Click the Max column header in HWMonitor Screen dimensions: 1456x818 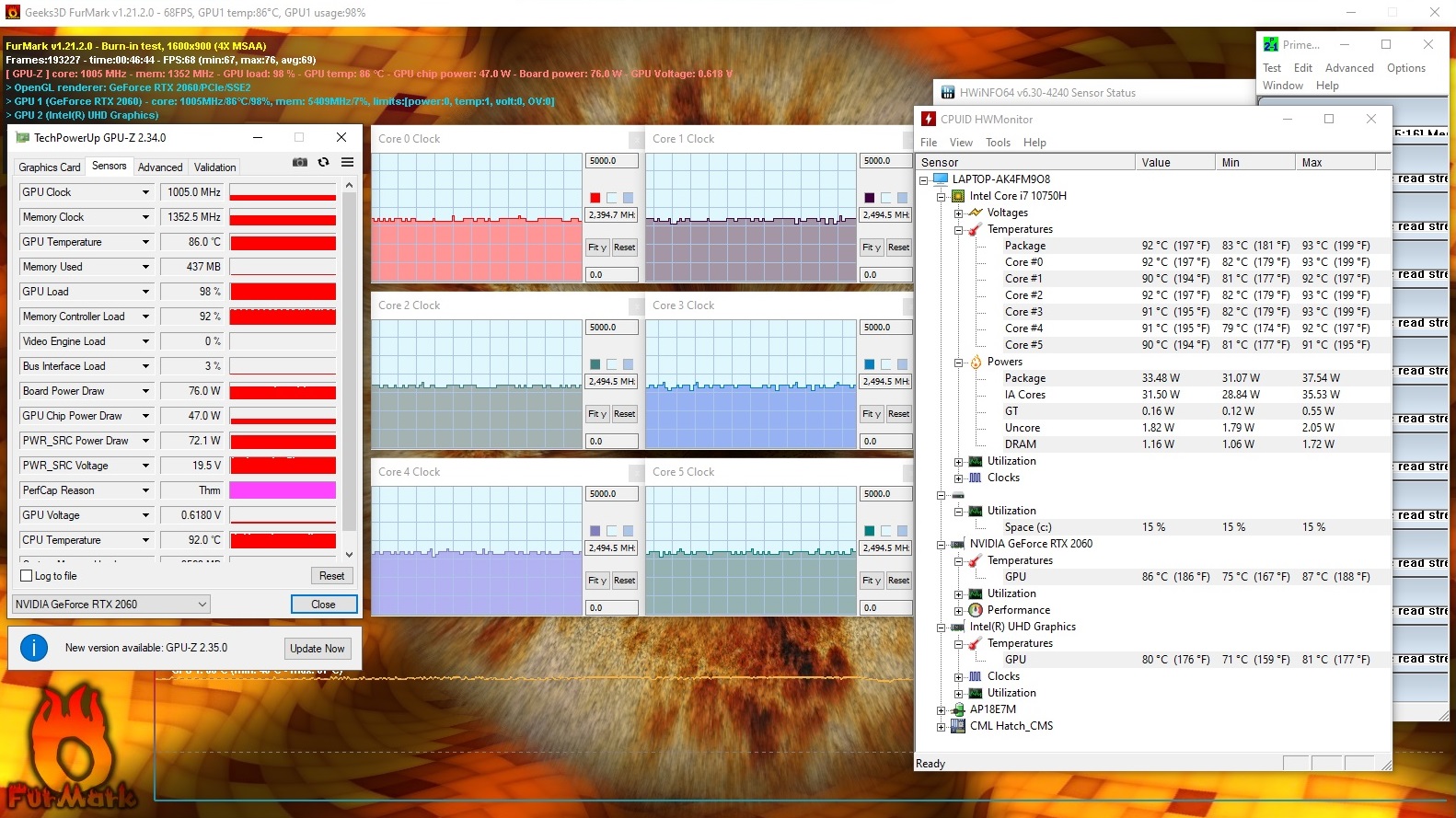pyautogui.click(x=1335, y=163)
